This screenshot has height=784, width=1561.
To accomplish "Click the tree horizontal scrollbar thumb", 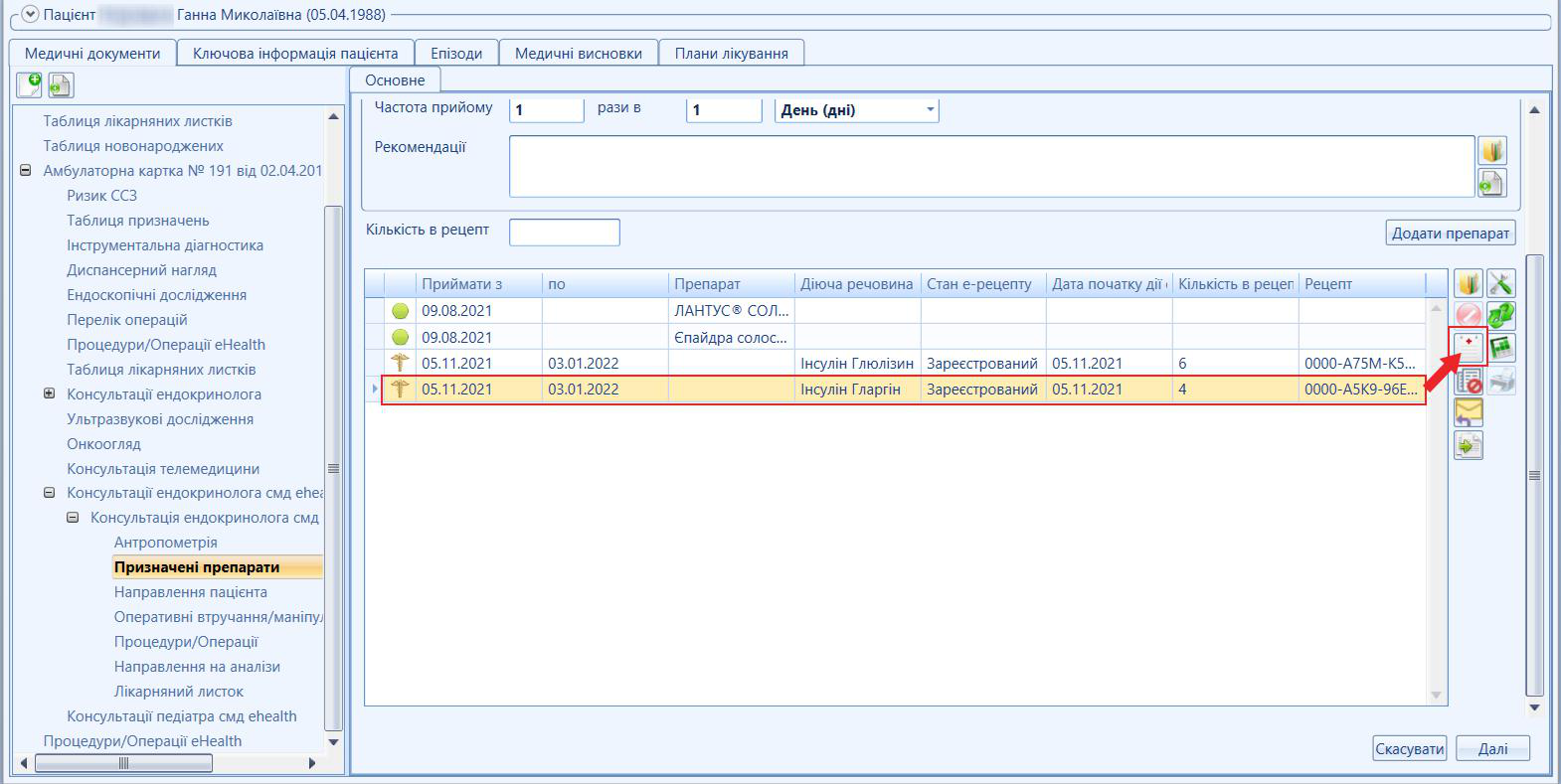I will tap(123, 763).
